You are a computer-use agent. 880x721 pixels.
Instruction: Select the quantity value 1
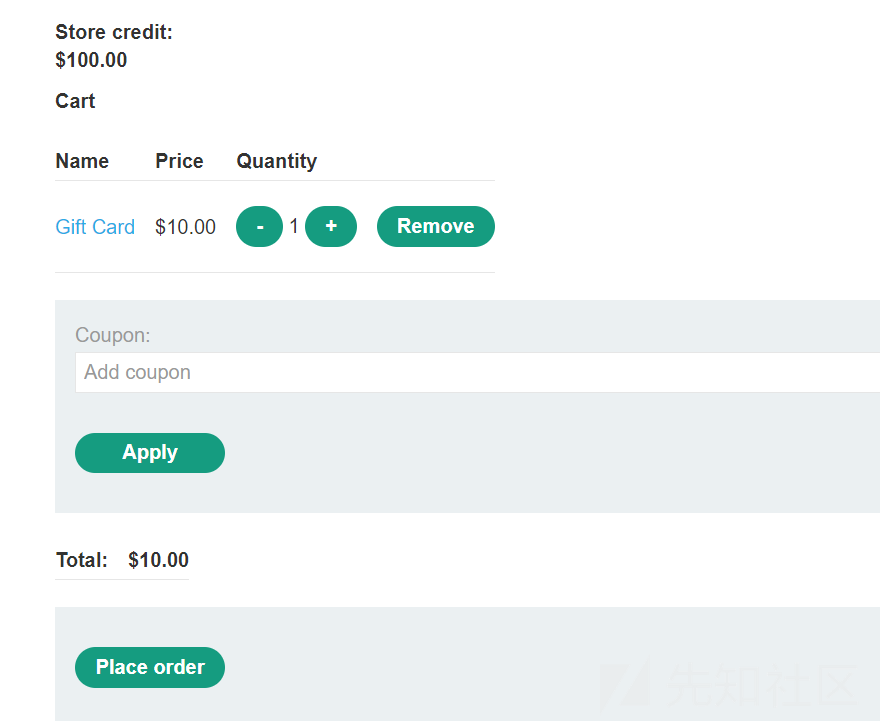(x=294, y=227)
